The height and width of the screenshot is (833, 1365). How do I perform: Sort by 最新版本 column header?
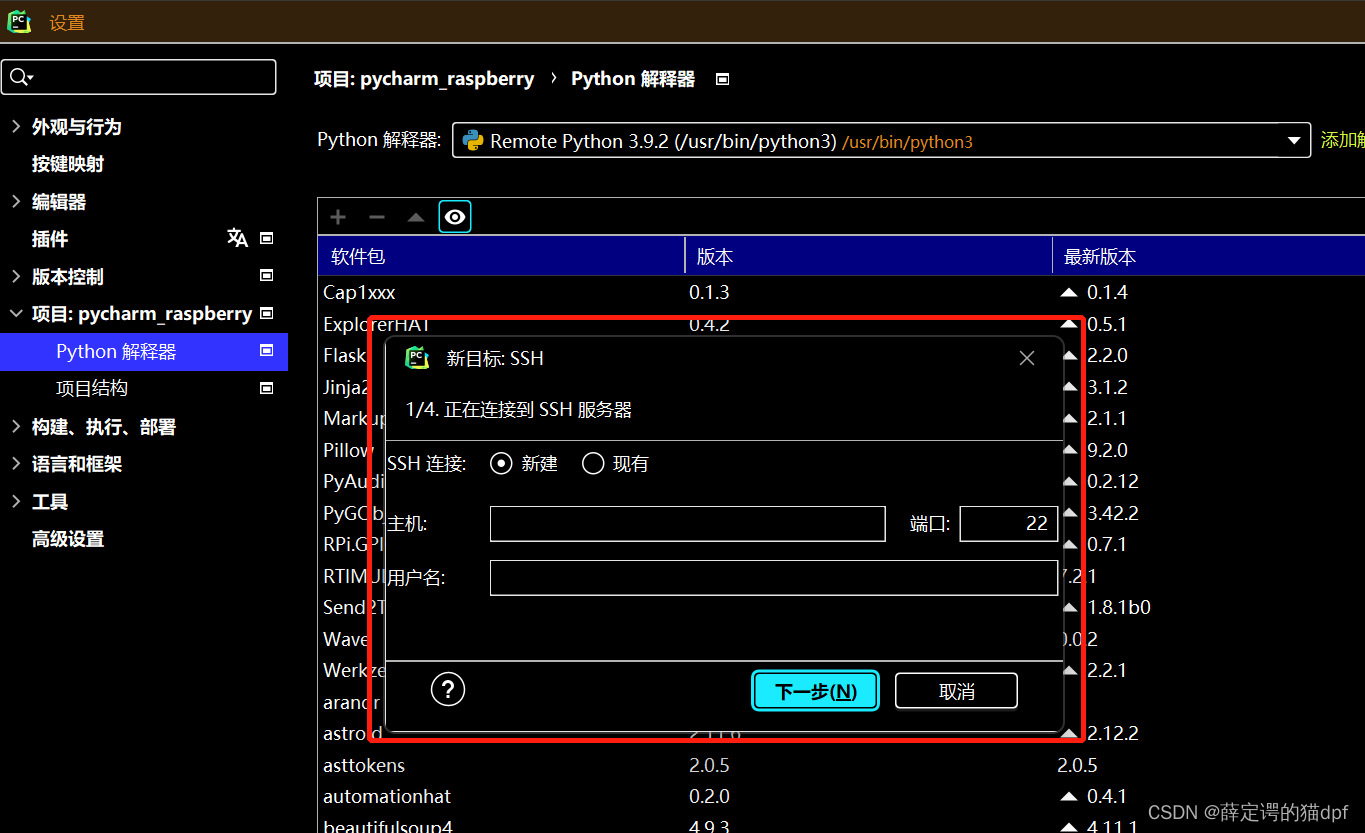pyautogui.click(x=1209, y=256)
